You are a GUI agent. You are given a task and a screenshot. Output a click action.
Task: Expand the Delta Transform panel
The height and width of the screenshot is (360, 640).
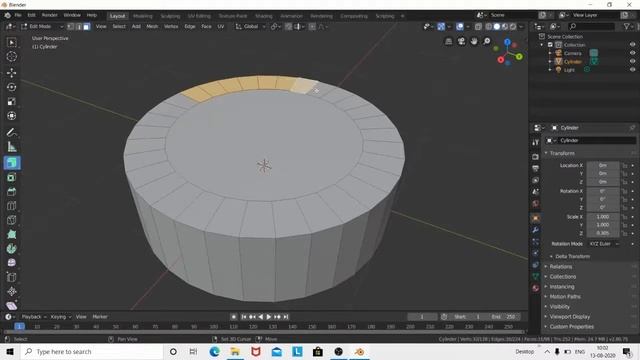[x=572, y=256]
